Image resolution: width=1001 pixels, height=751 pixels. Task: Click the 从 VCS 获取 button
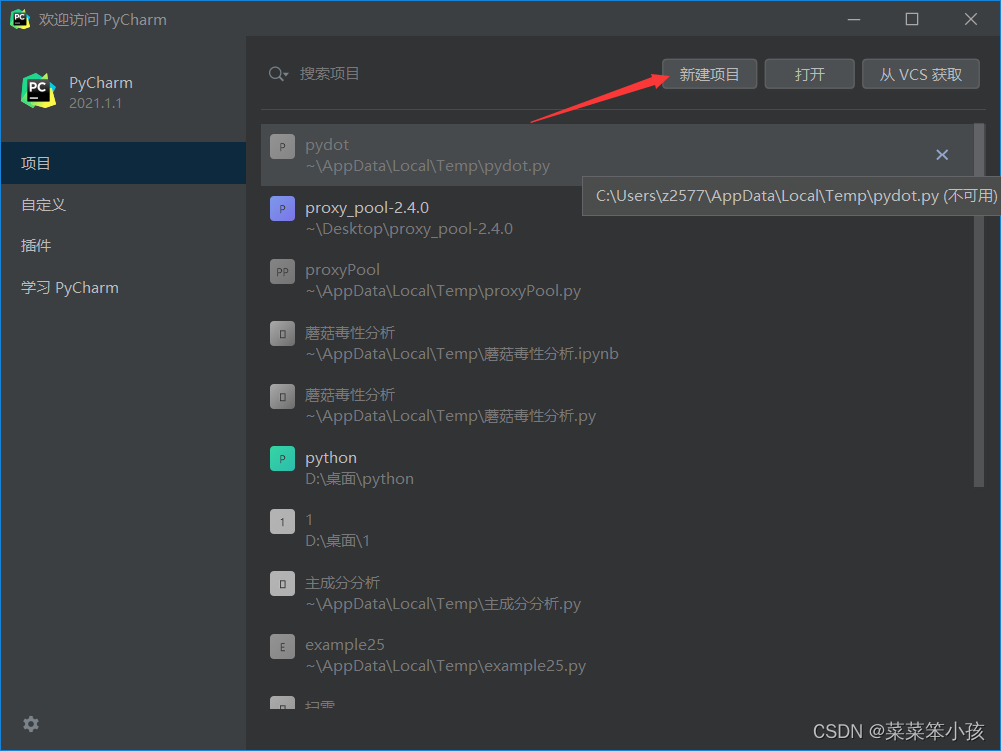coord(921,74)
